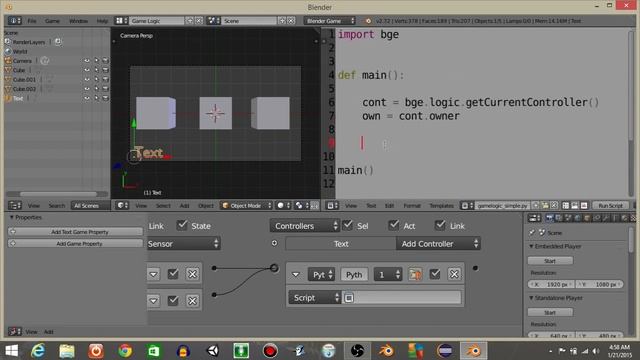Open the Game menu
Image resolution: width=640 pixels, height=360 pixels.
click(52, 21)
